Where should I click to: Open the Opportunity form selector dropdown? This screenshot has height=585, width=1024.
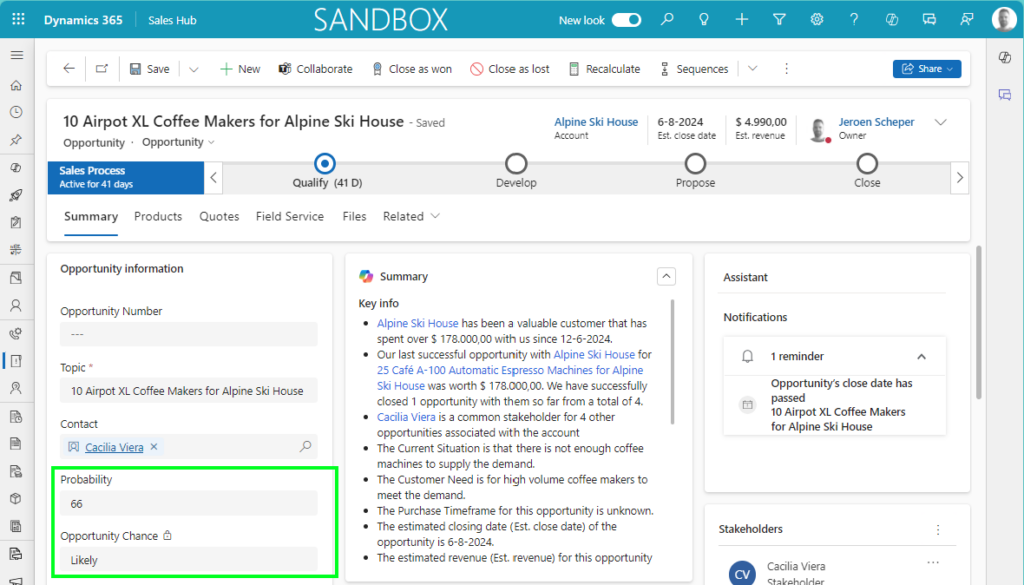pos(178,142)
